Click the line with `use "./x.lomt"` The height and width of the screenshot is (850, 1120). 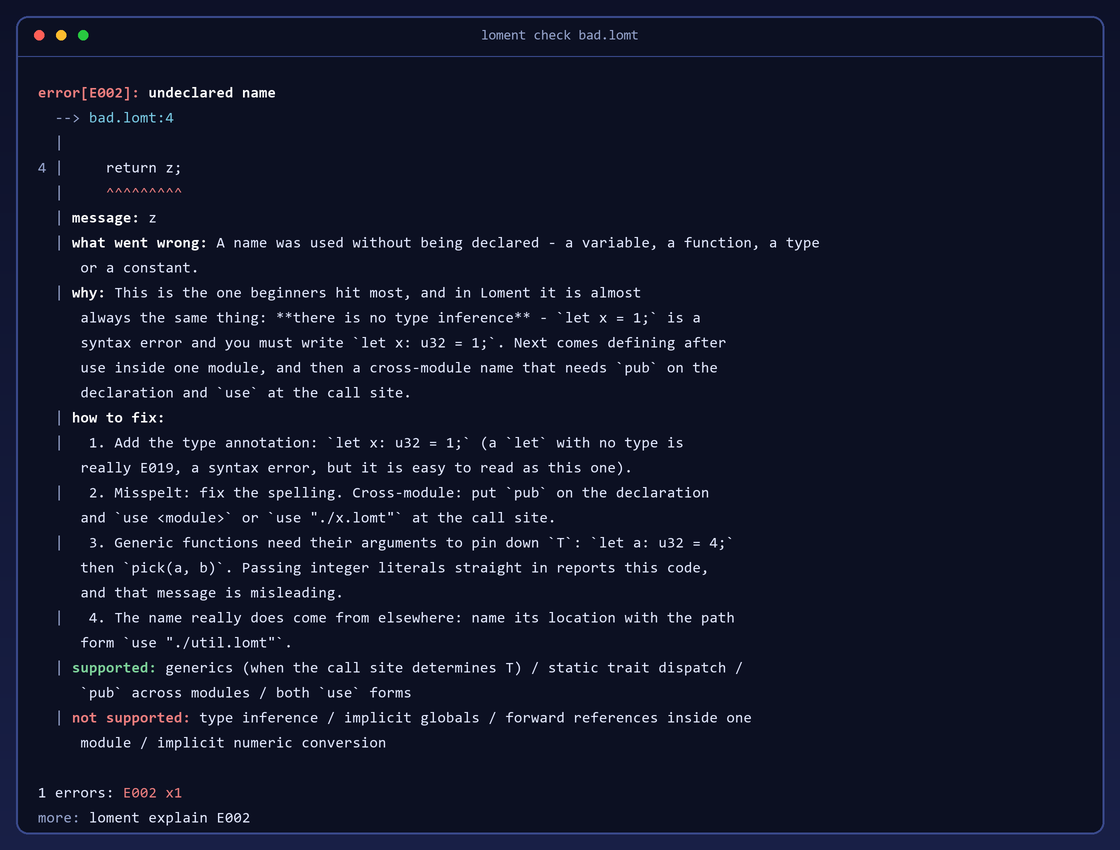click(x=318, y=518)
